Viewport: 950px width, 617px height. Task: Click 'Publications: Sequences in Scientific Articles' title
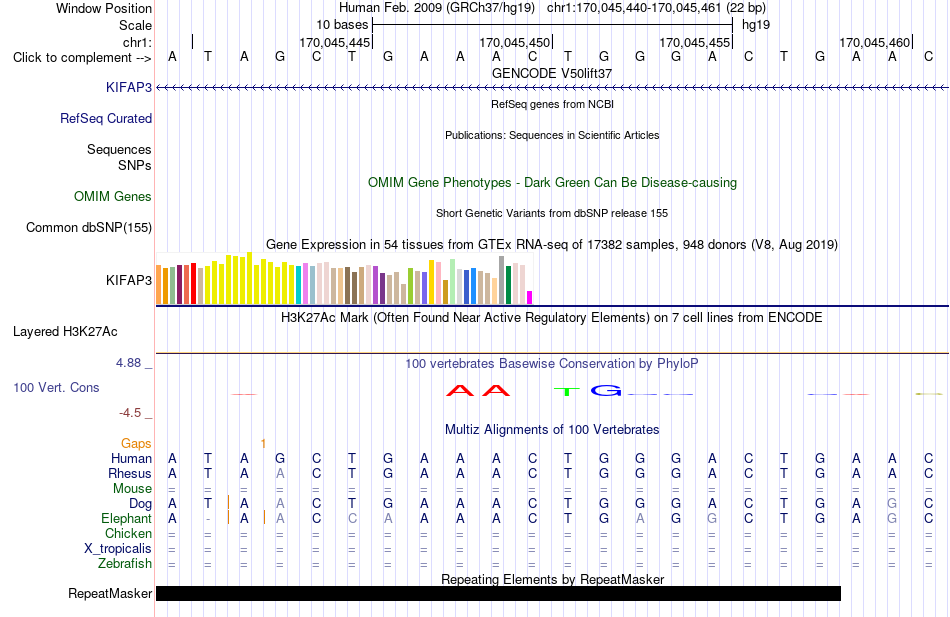[x=552, y=135]
